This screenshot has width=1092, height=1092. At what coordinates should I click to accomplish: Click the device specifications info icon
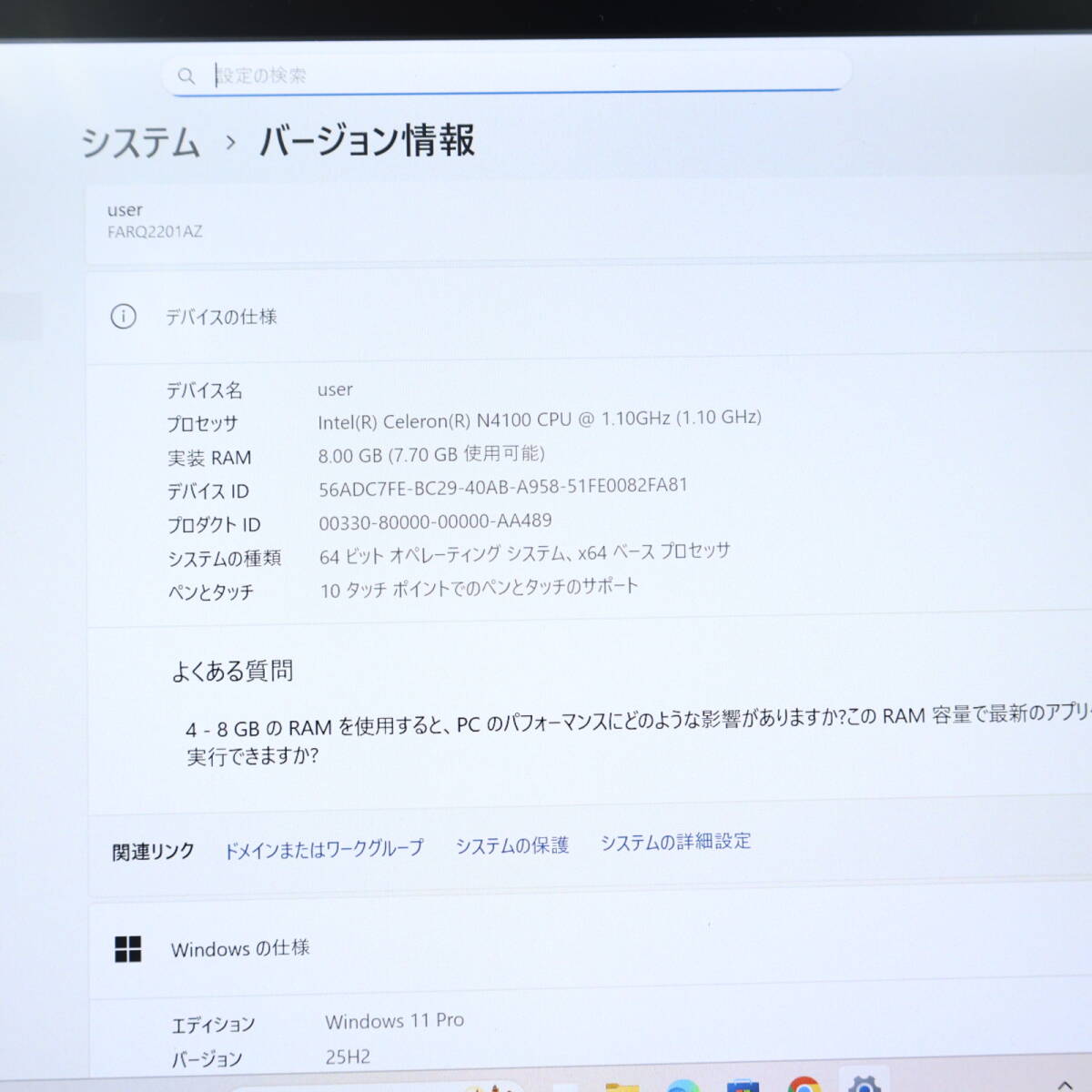(123, 317)
